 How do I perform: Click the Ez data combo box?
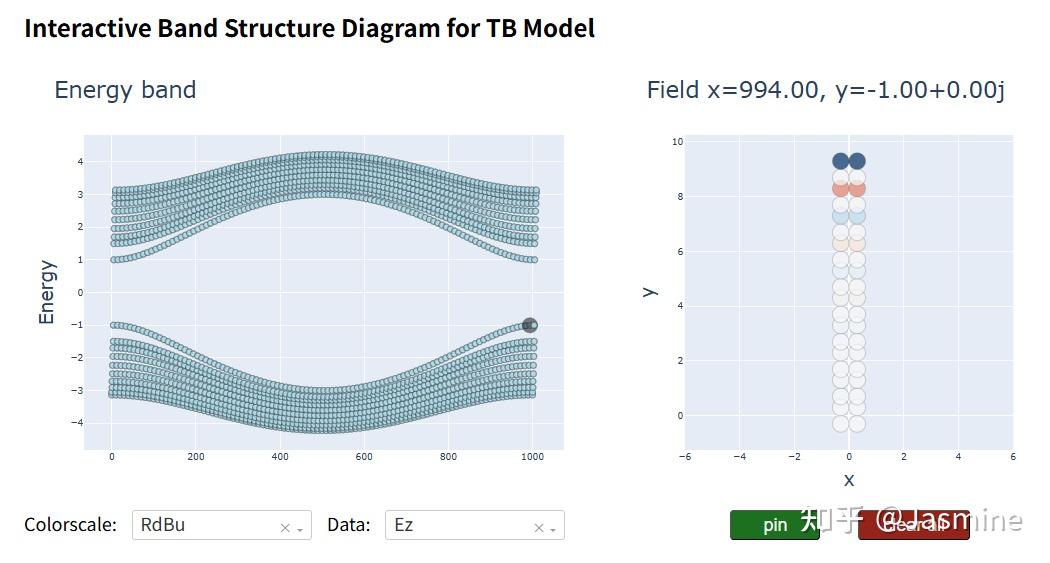(x=460, y=525)
